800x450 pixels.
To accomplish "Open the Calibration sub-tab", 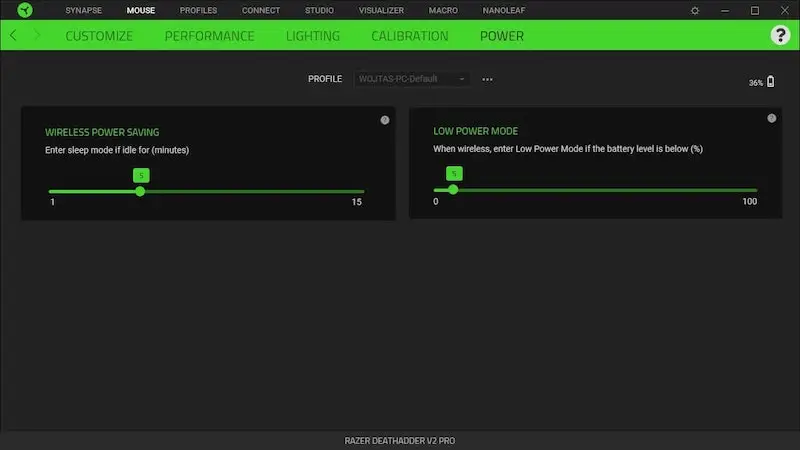I will pos(410,36).
